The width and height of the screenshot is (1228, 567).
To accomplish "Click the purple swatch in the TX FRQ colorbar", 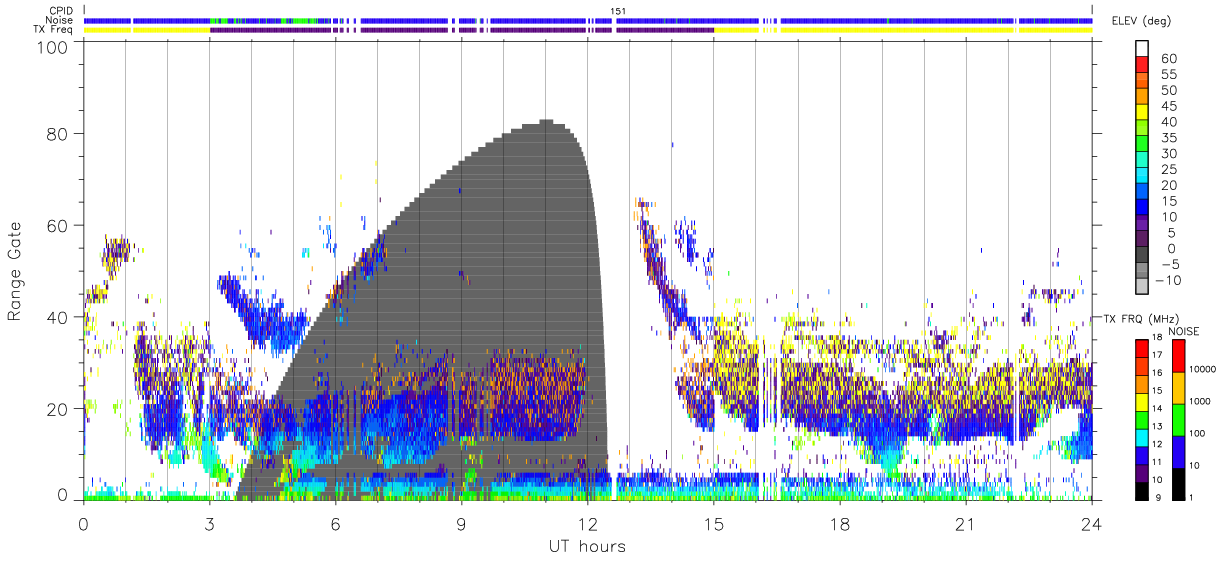I will 1141,473.
